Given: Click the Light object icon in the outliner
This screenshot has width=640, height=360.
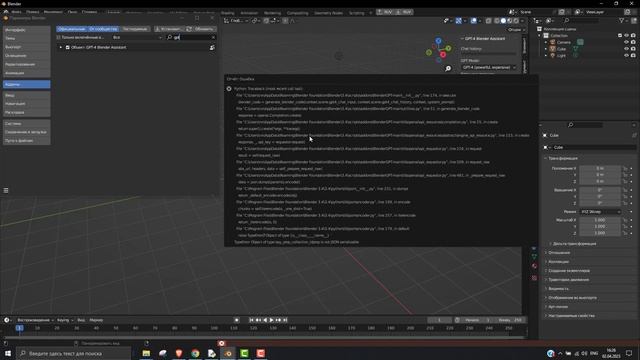Looking at the screenshot, I should (x=553, y=56).
